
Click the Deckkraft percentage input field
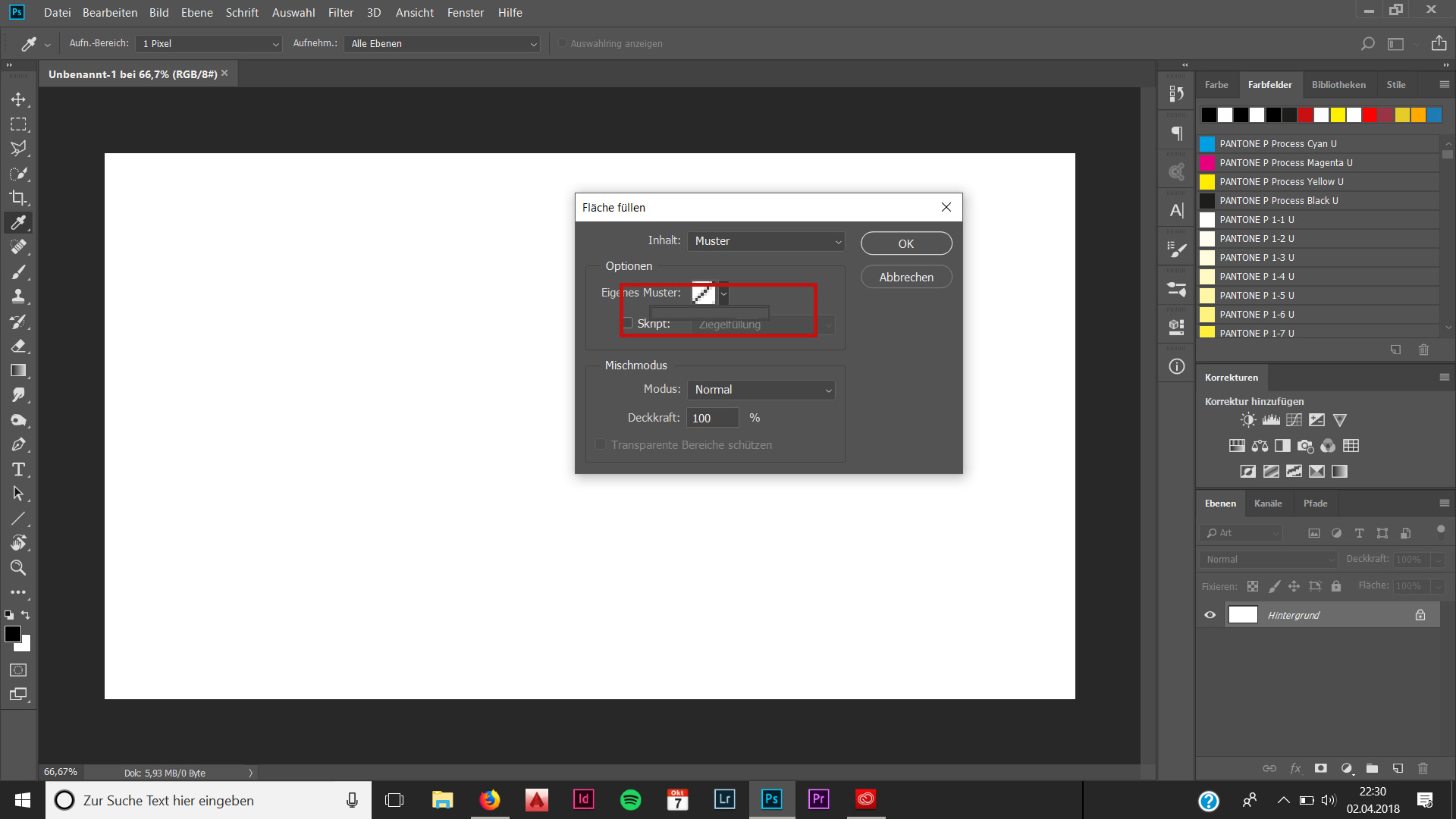pos(714,417)
